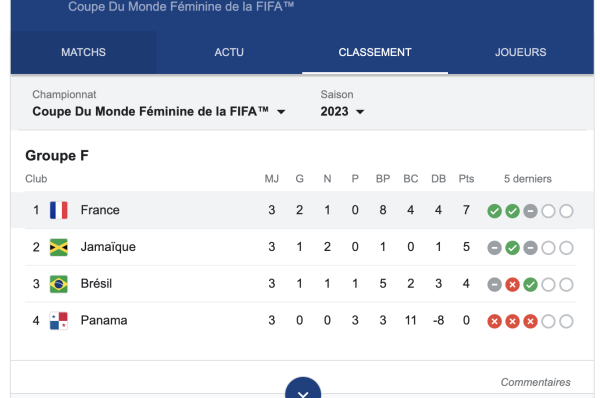Switch to the MATCHS tab
This screenshot has height=398, width=600.
tap(83, 52)
